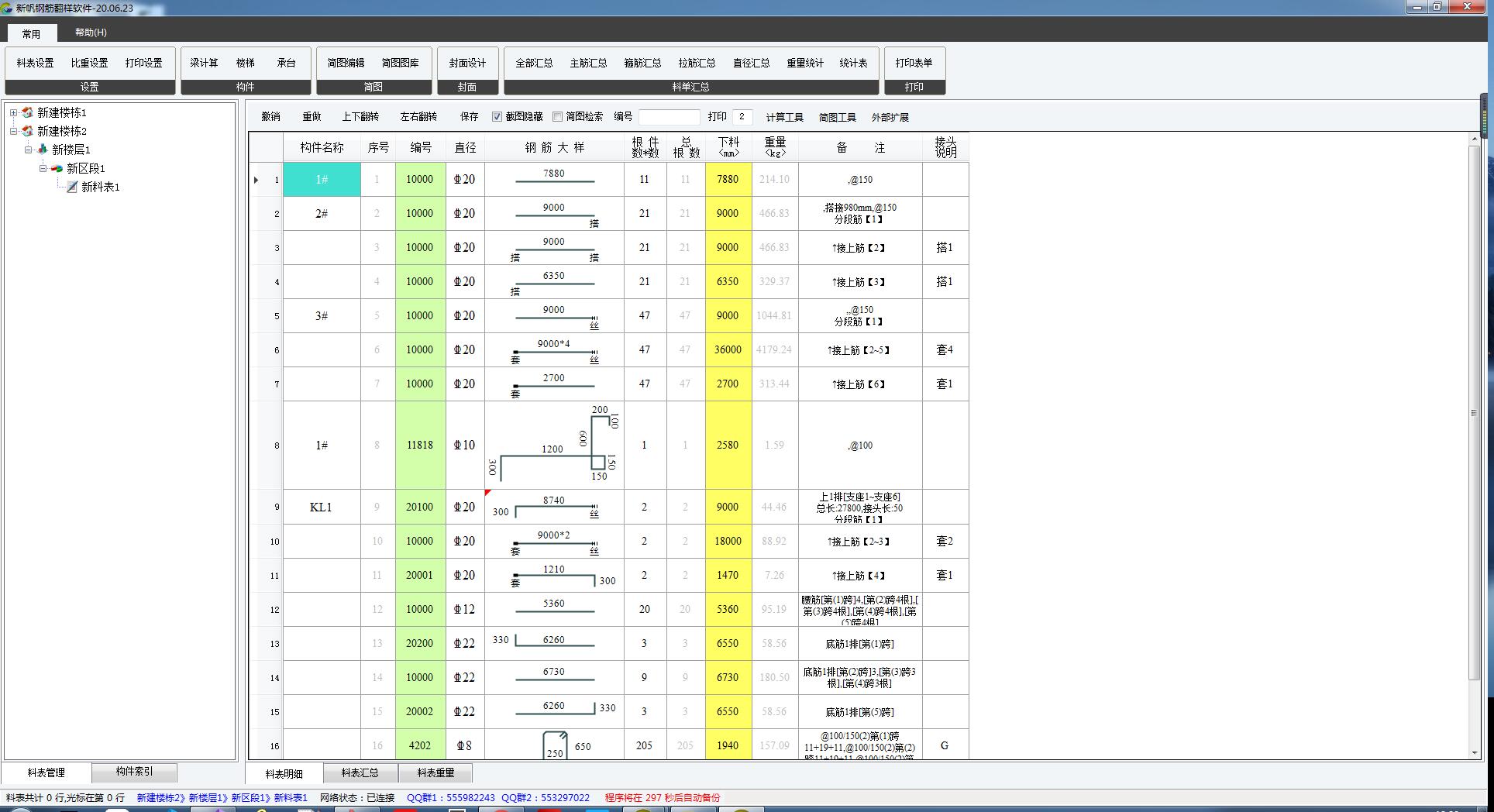Open 外部扩展
Viewport: 1494px width, 812px height.
(x=890, y=118)
